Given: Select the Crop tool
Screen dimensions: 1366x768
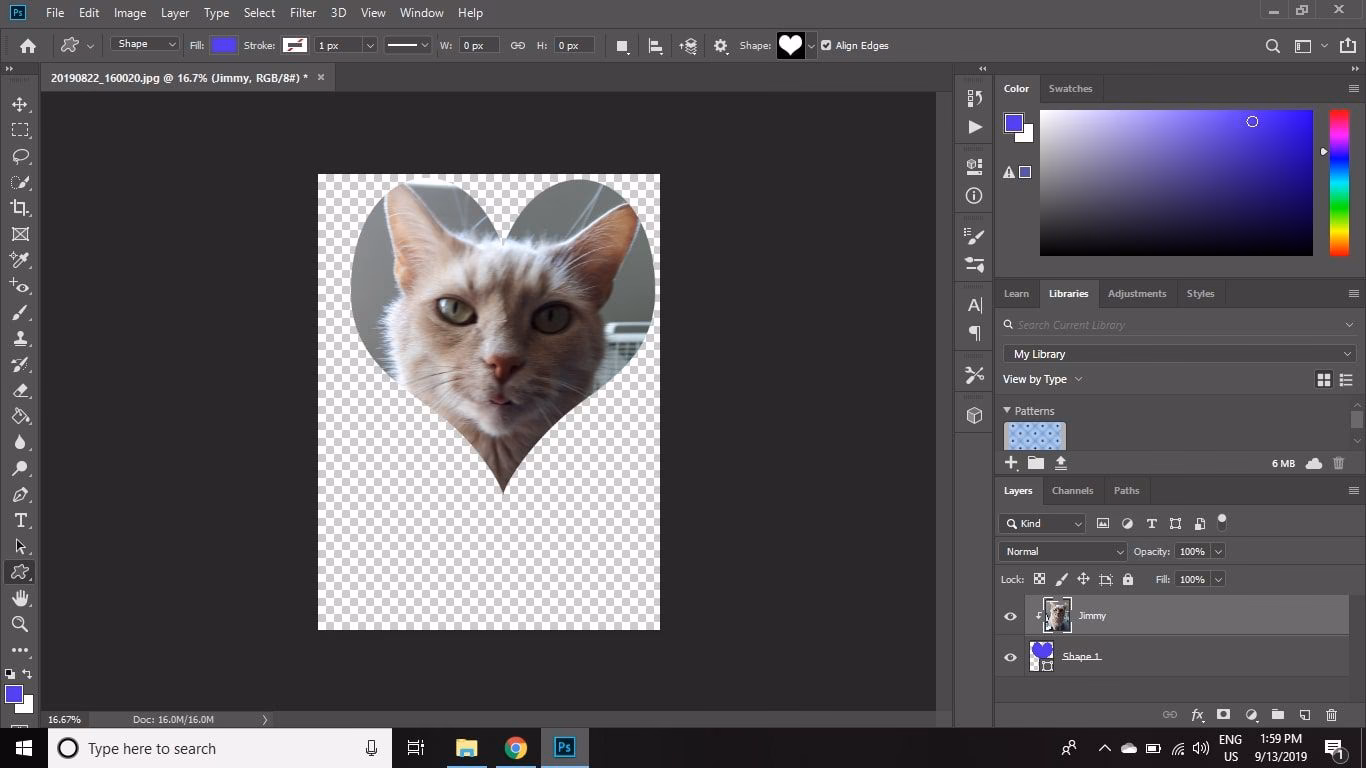Looking at the screenshot, I should click(x=20, y=208).
